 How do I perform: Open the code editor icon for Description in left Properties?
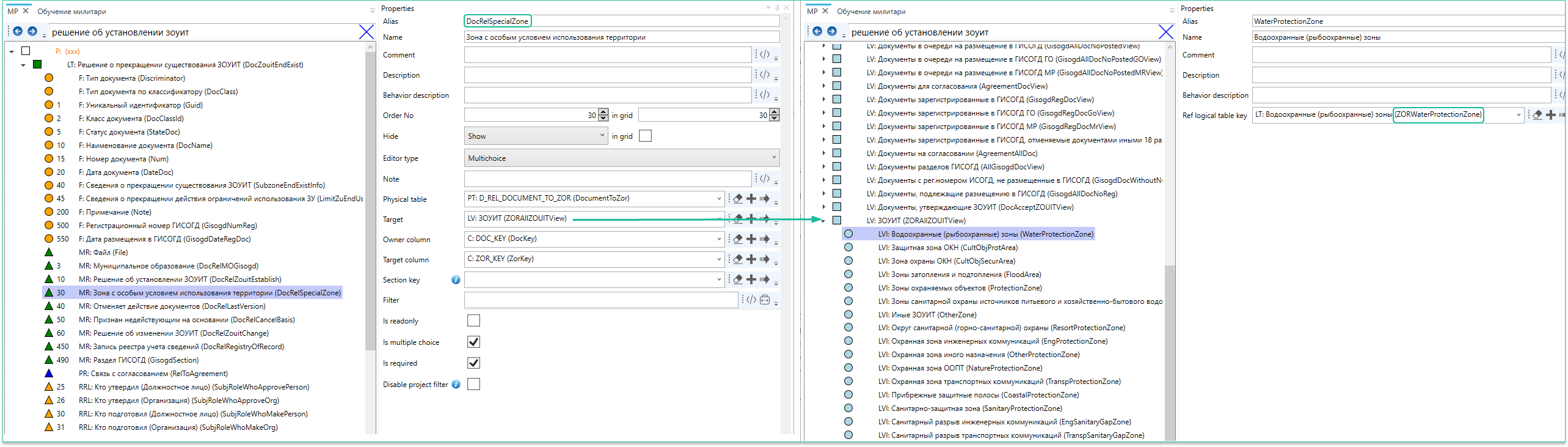pyautogui.click(x=765, y=75)
